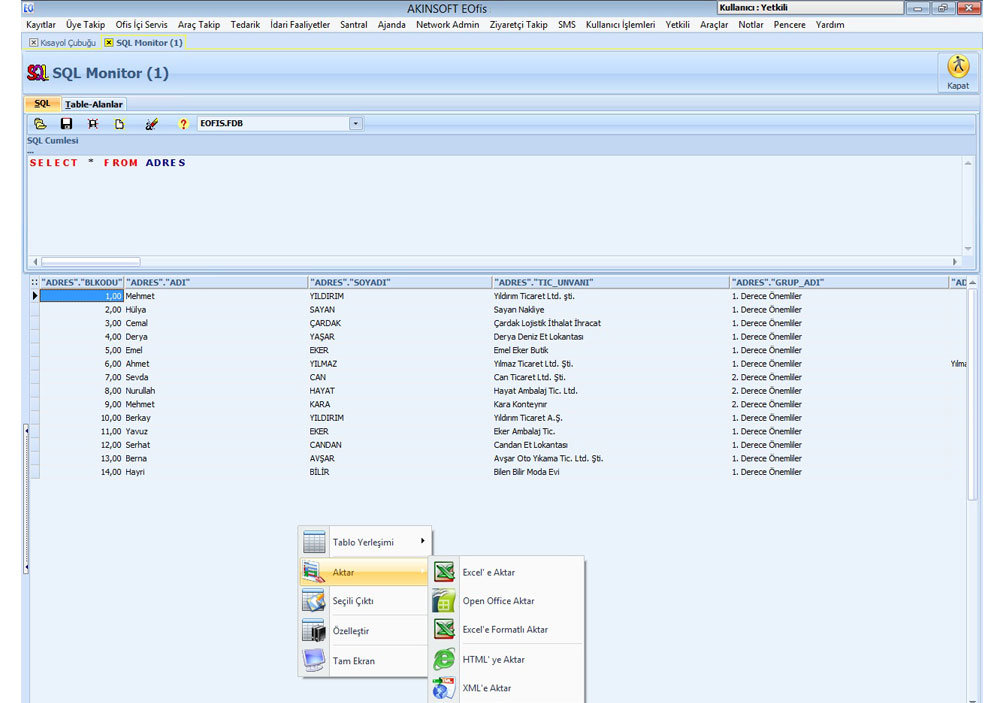Open the Network Admin menu
The image size is (1000, 703).
point(448,25)
